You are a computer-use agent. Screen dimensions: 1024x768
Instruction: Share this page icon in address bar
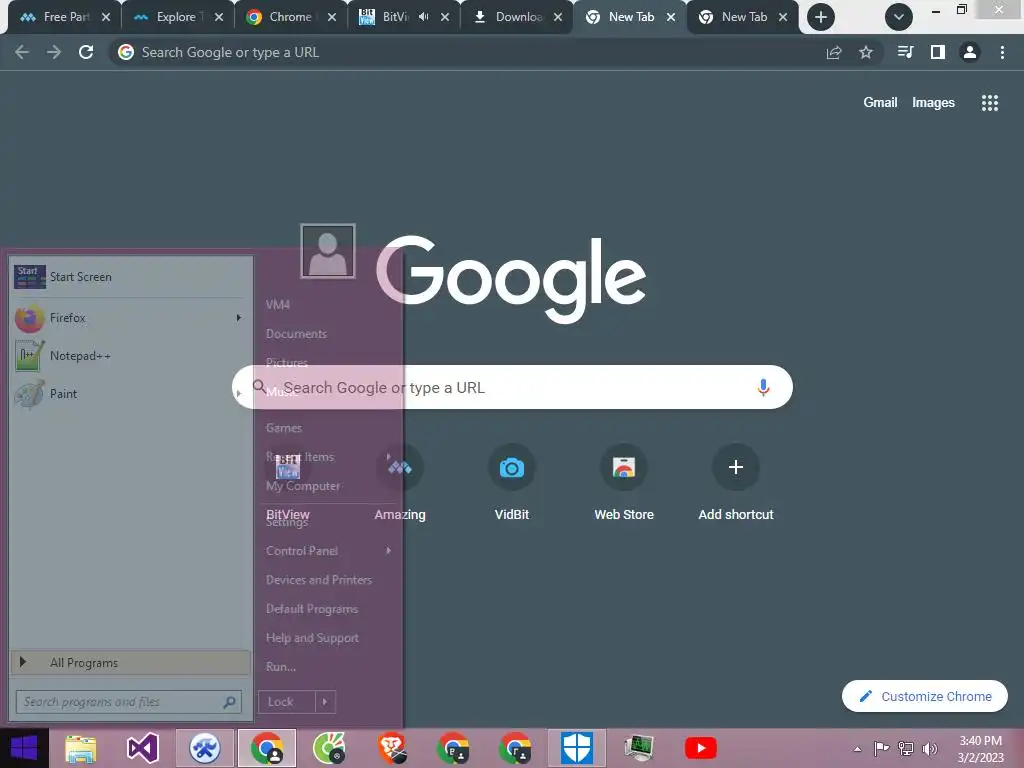[833, 52]
